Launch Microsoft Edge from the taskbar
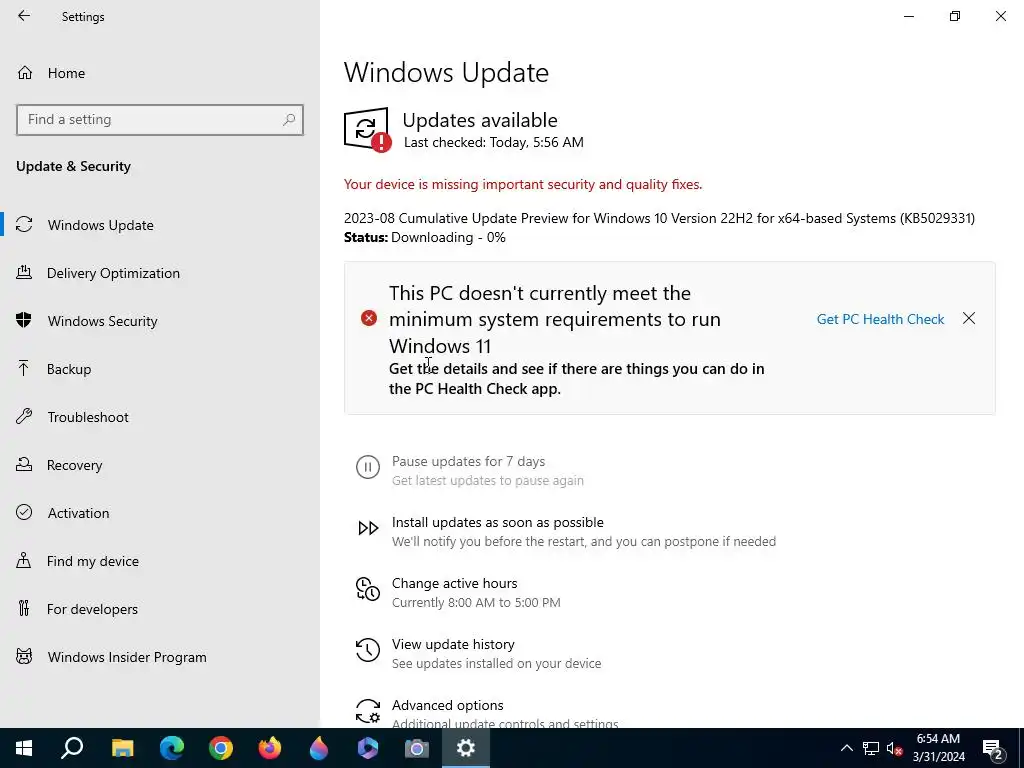 pyautogui.click(x=172, y=748)
